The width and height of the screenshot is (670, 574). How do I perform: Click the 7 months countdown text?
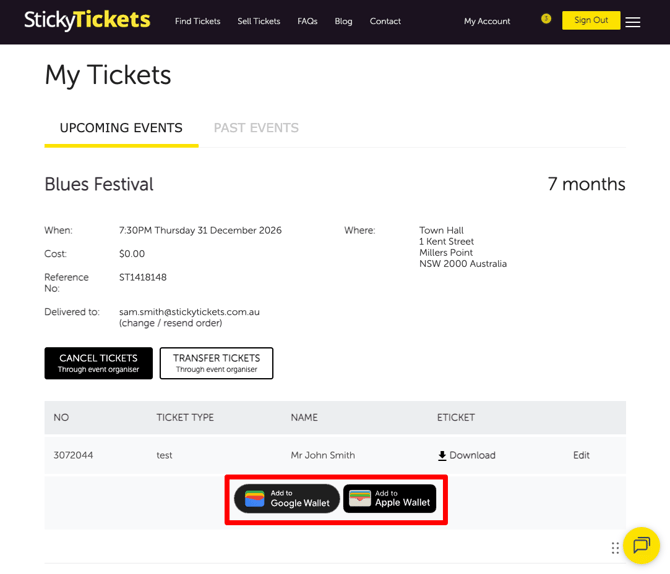click(x=586, y=184)
